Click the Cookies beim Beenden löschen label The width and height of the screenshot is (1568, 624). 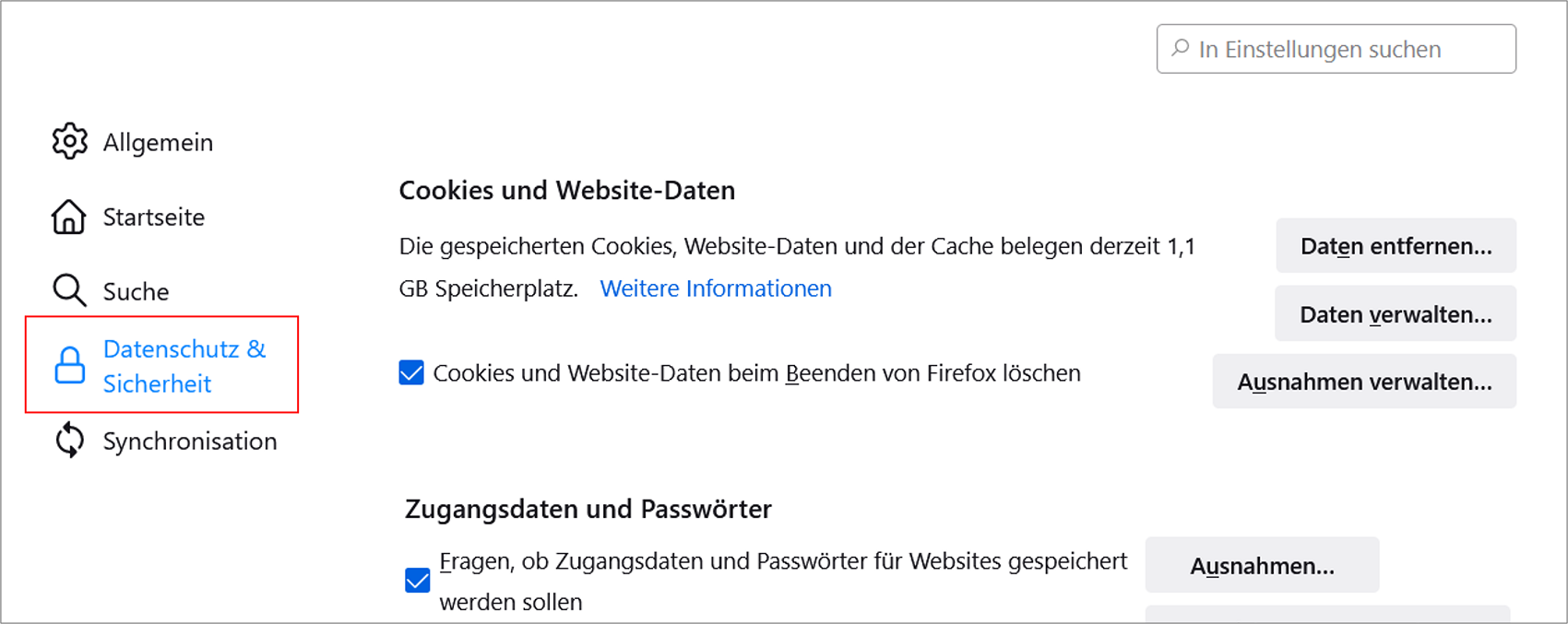point(756,373)
